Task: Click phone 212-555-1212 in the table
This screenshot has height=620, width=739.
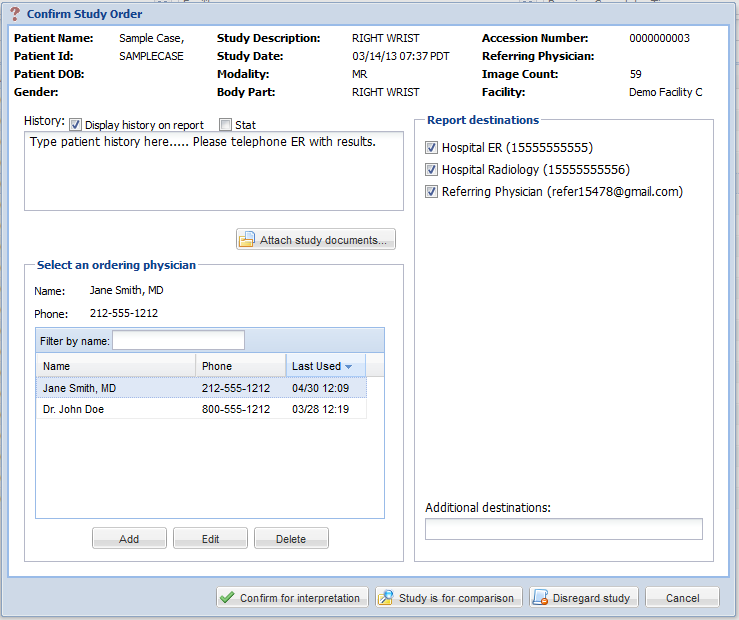Action: pyautogui.click(x=236, y=388)
